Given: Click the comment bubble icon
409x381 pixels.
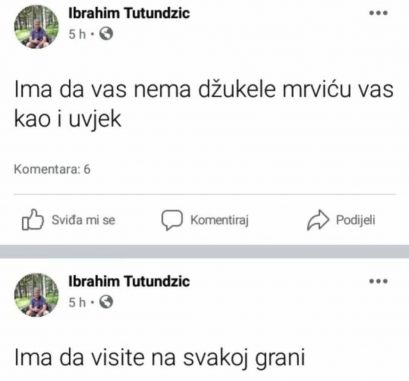Looking at the screenshot, I should click(172, 220).
